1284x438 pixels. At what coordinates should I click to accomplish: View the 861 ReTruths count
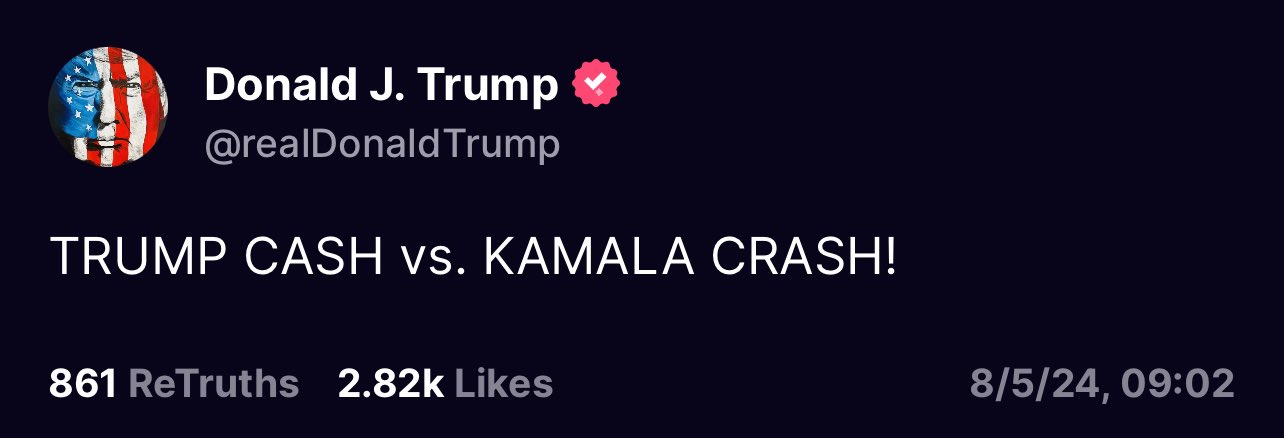[x=174, y=384]
